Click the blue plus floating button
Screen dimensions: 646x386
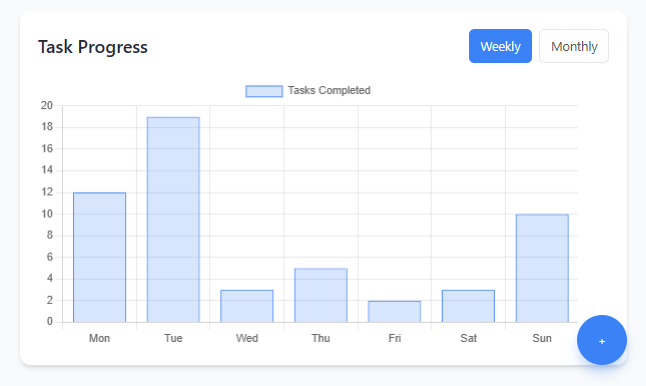click(x=602, y=340)
